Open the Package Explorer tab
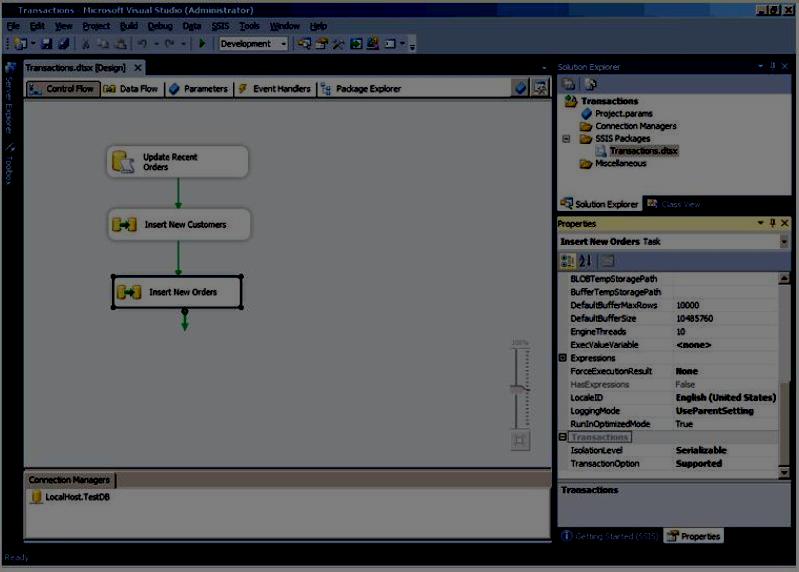Viewport: 799px width, 572px height. [361, 89]
